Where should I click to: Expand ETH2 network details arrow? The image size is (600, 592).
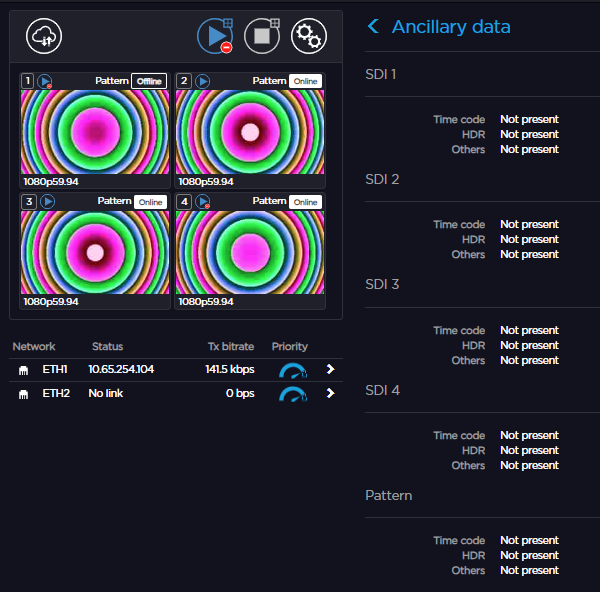[x=330, y=393]
